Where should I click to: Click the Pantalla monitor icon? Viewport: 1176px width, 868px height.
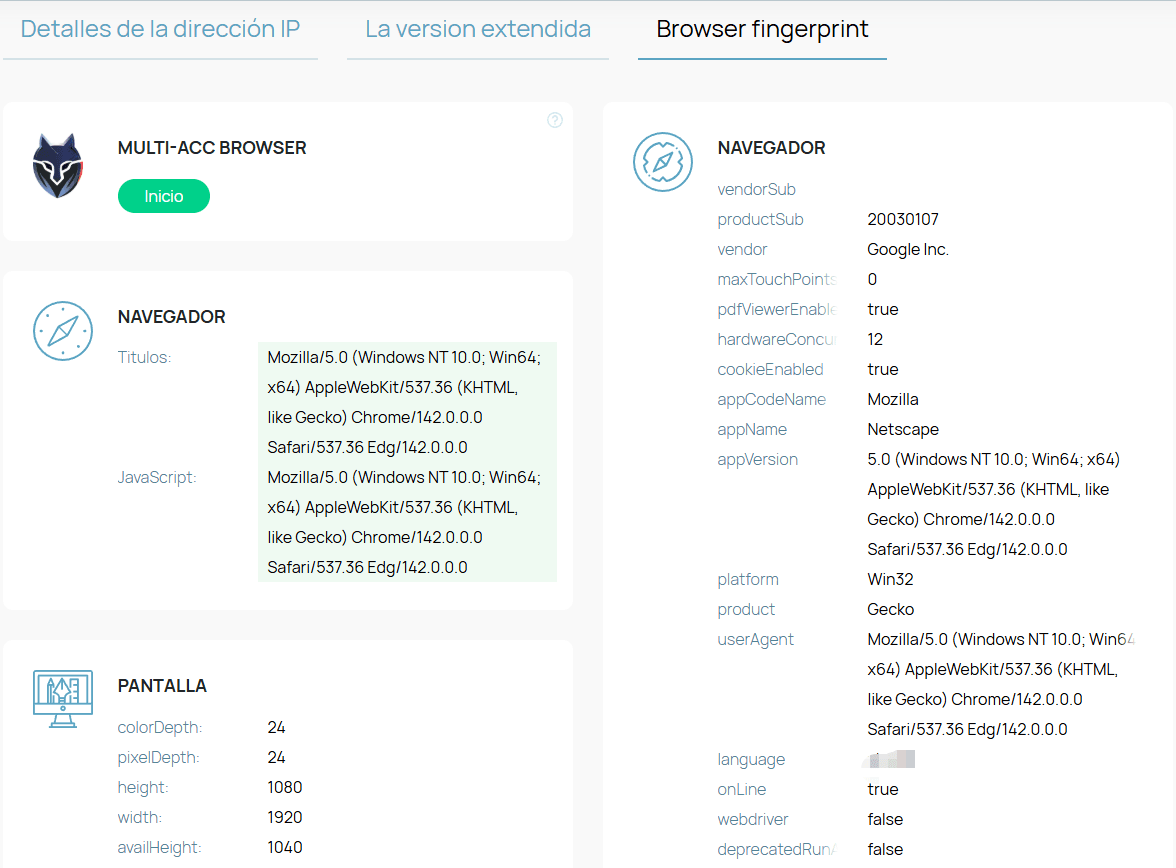coord(63,698)
